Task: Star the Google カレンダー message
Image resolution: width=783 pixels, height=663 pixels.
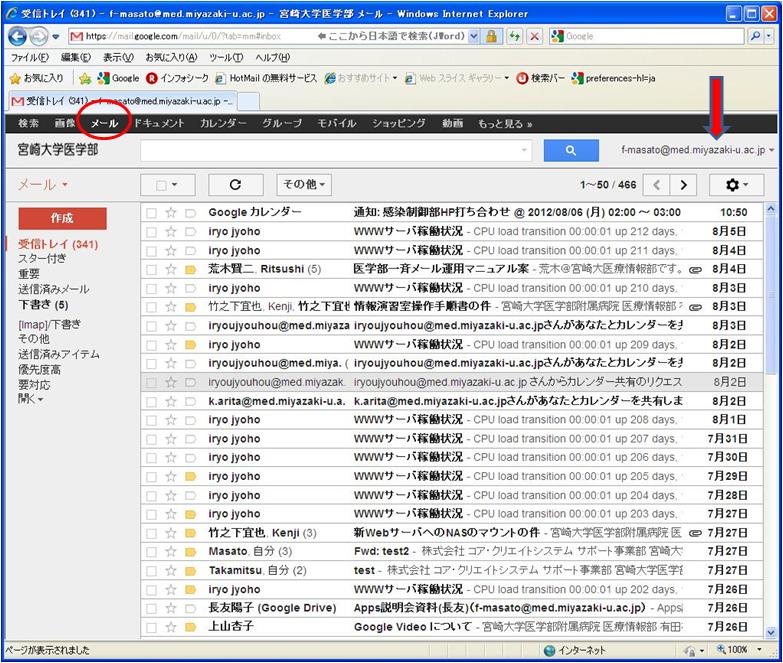Action: (171, 213)
